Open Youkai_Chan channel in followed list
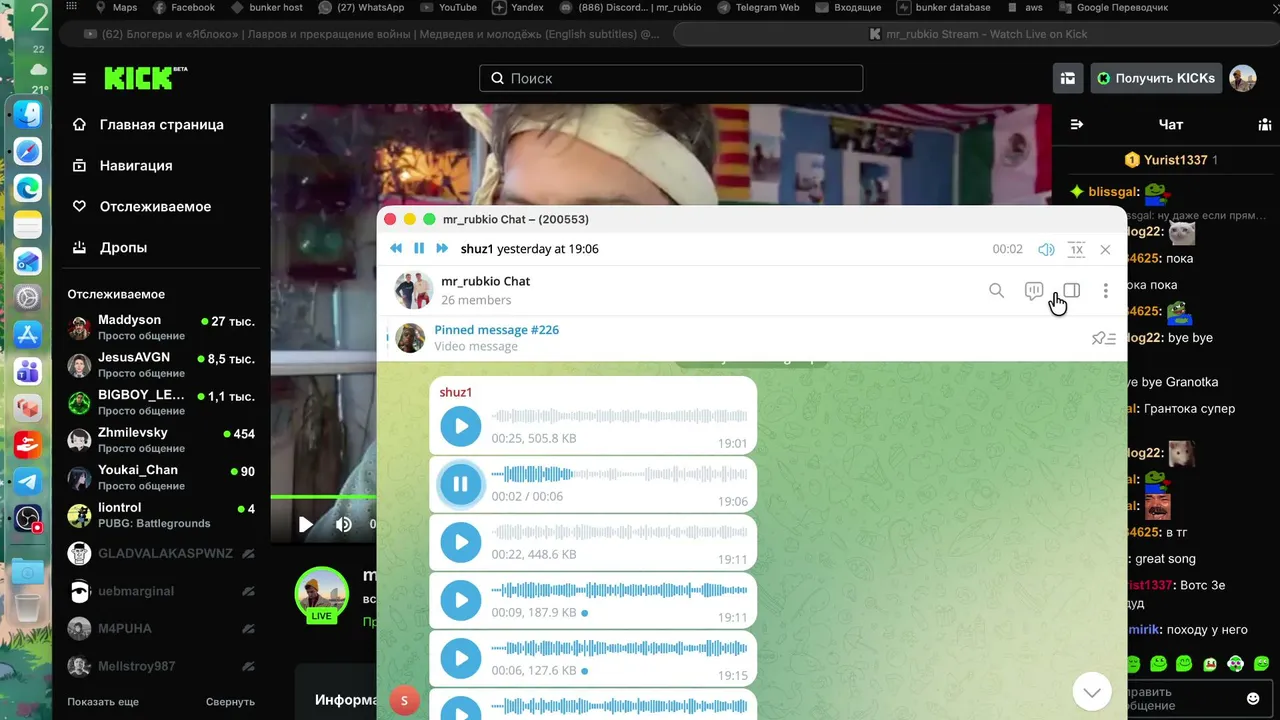This screenshot has width=1280, height=720. 161,478
